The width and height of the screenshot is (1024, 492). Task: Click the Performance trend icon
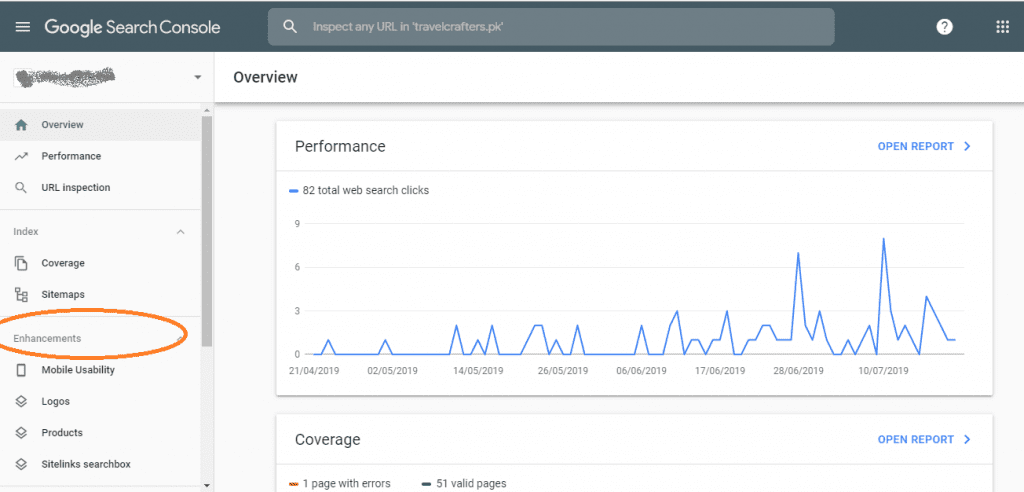click(x=21, y=156)
